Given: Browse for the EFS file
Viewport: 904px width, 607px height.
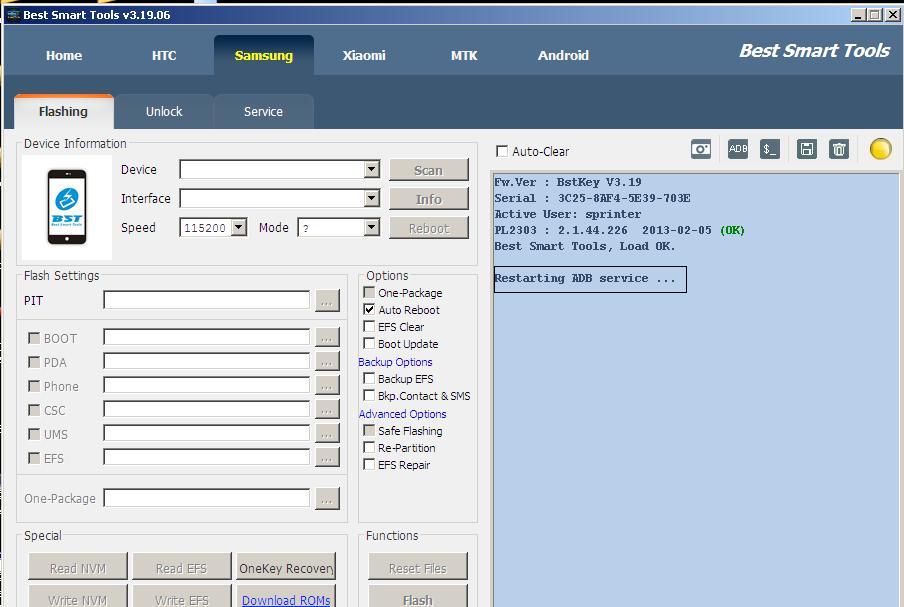Looking at the screenshot, I should click(x=327, y=457).
